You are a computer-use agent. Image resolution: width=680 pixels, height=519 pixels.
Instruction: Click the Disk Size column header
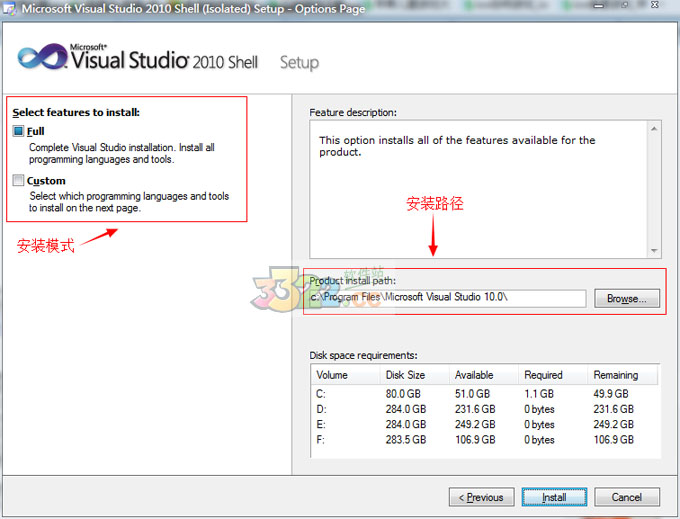415,375
